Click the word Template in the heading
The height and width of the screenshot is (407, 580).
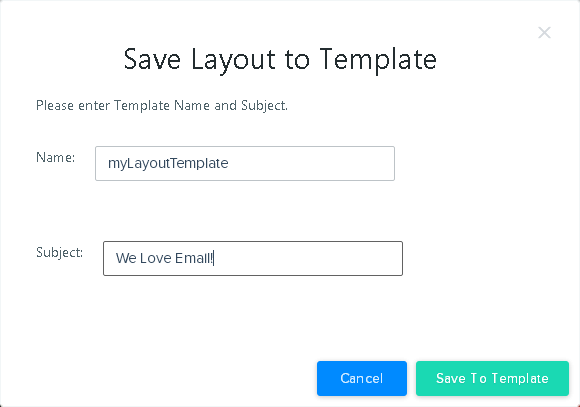378,60
